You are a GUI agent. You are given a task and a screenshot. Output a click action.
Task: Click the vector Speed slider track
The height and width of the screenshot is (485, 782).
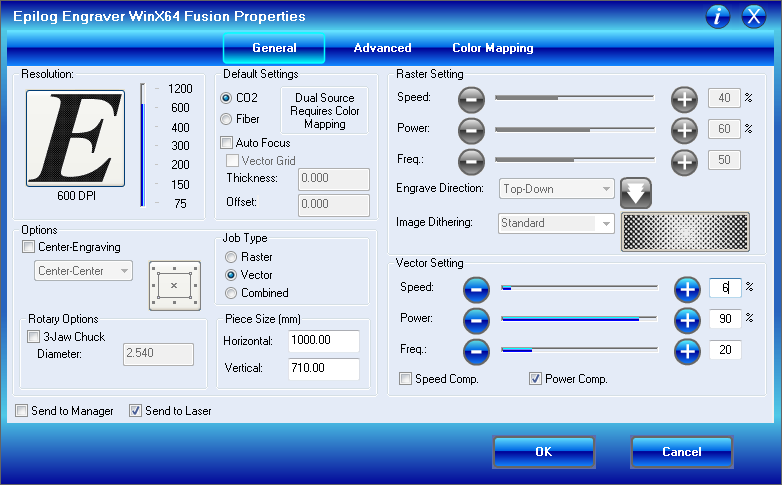pos(580,287)
